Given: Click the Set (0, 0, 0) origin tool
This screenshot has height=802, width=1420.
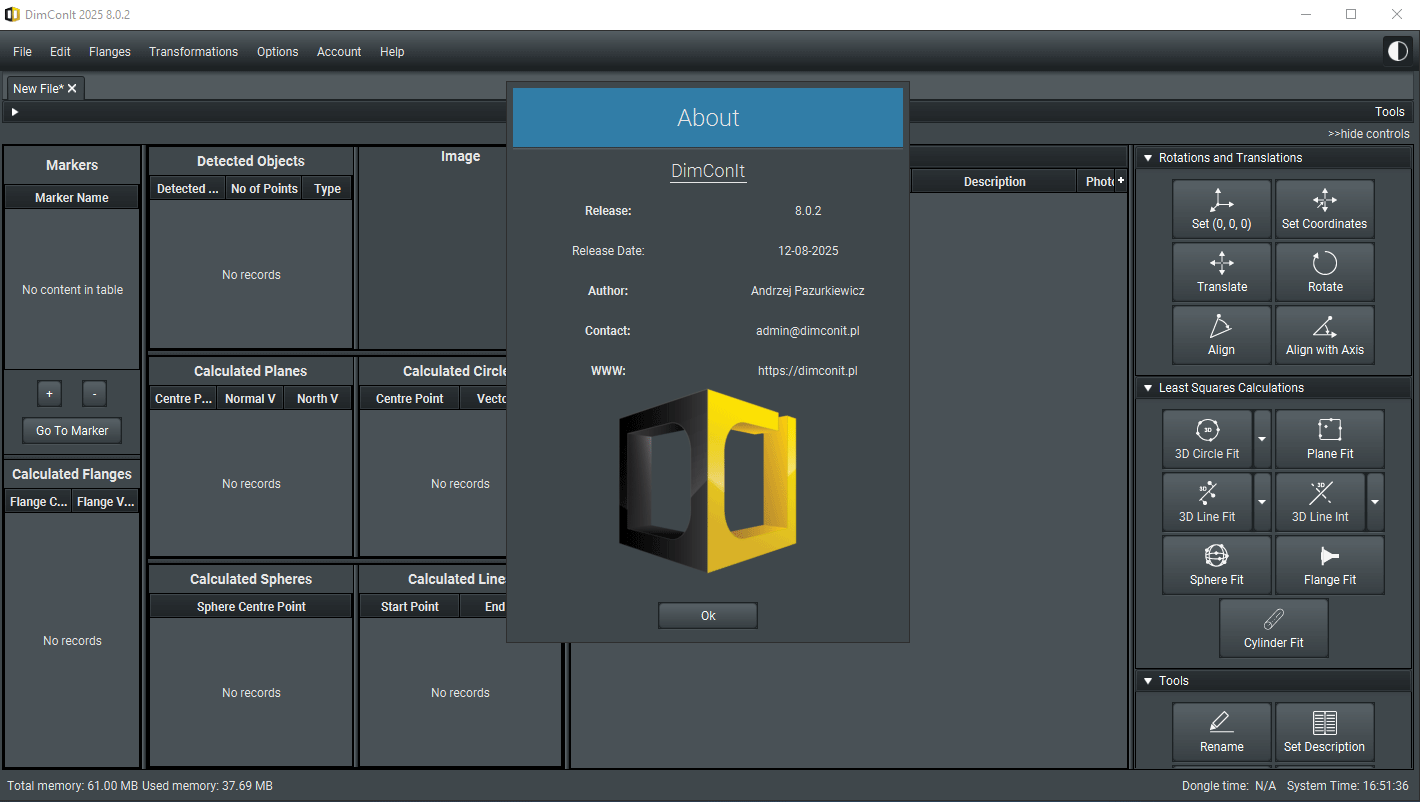Looking at the screenshot, I should [x=1221, y=209].
